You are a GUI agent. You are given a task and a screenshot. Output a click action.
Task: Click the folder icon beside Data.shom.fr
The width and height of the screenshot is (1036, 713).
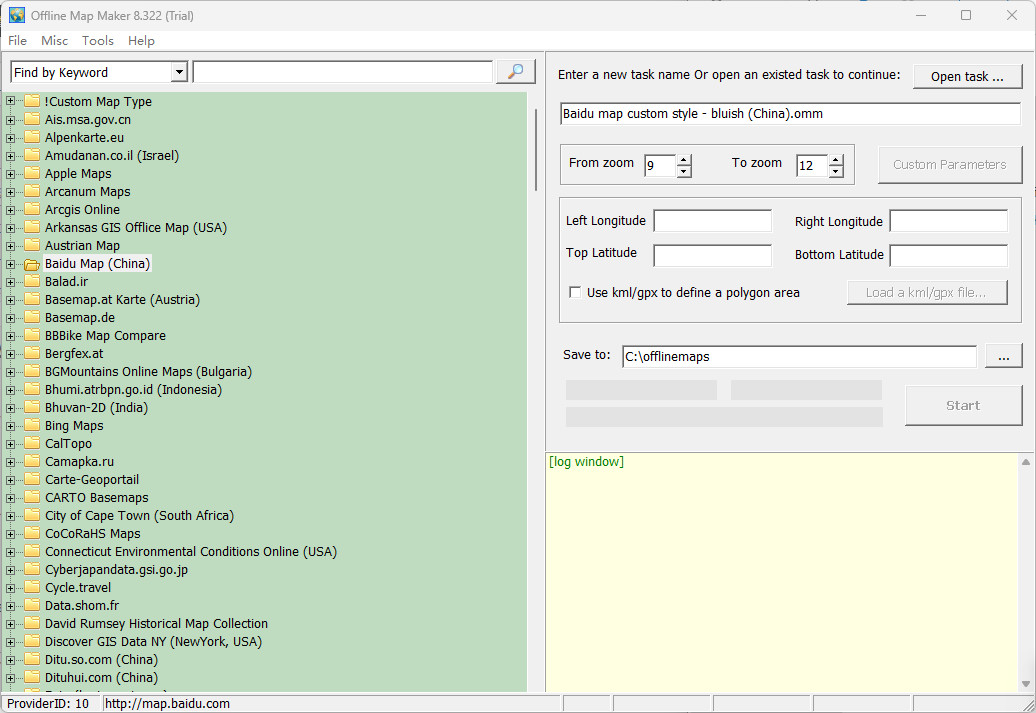coord(32,605)
